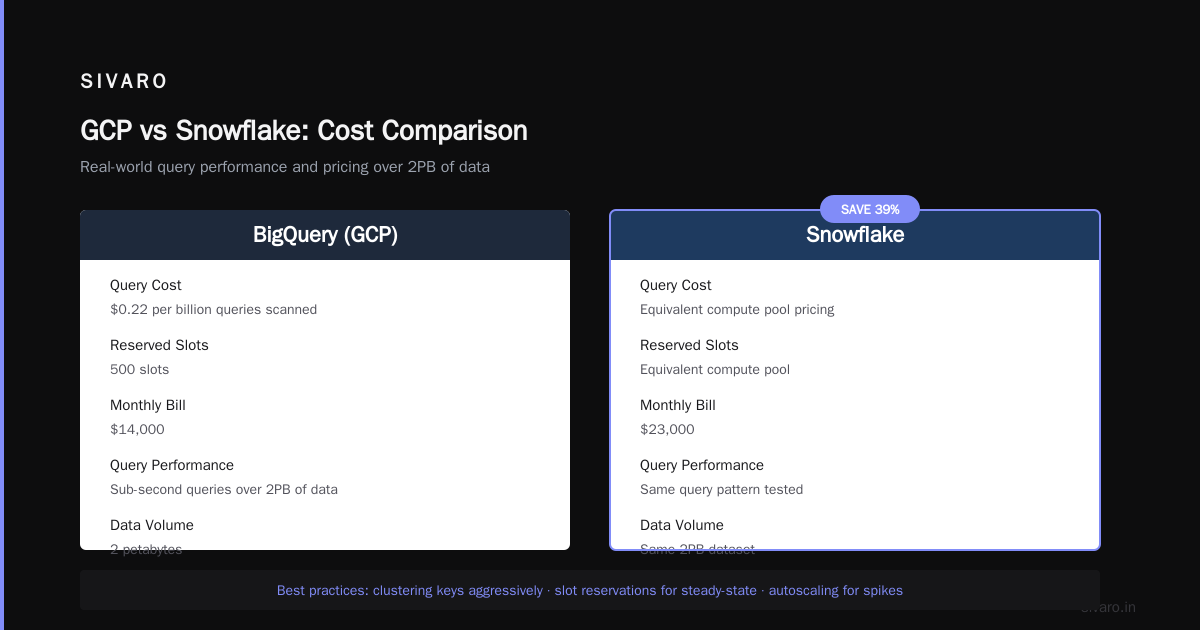Click "Sub-second queries over 2PB of data"
The height and width of the screenshot is (630, 1200).
click(x=224, y=490)
